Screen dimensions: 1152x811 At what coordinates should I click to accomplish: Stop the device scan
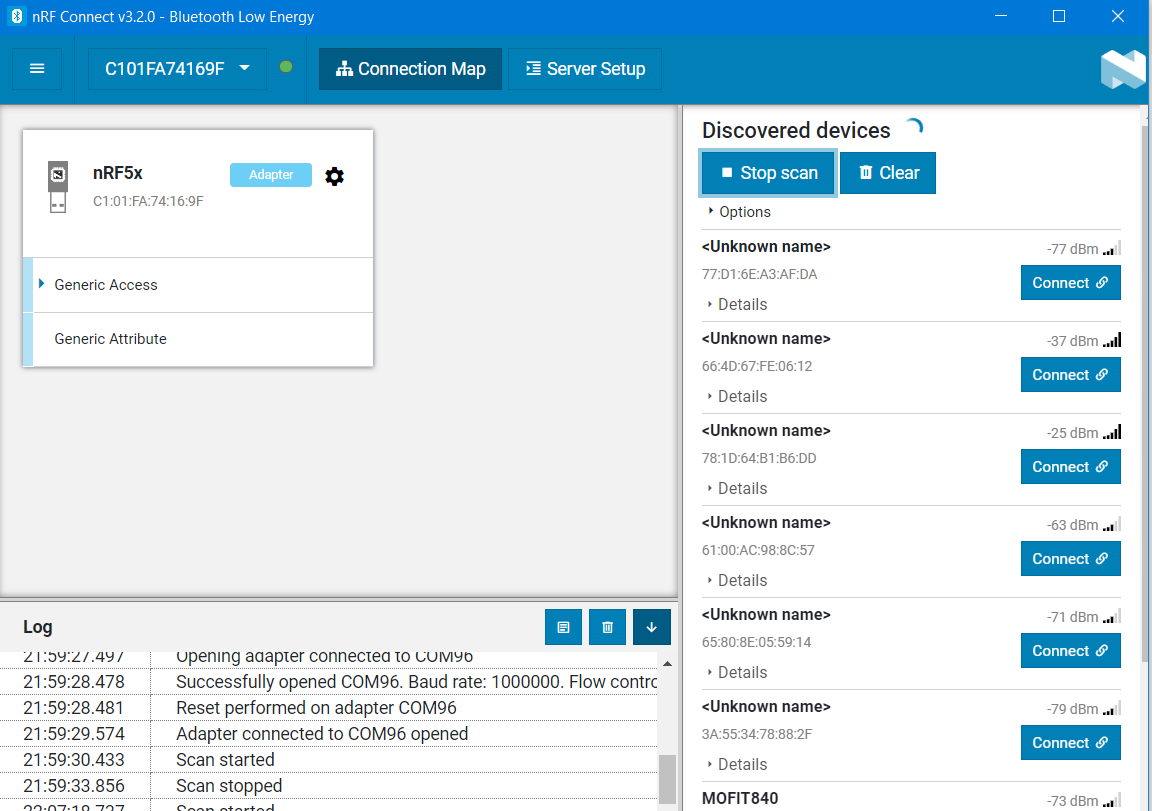click(x=768, y=173)
